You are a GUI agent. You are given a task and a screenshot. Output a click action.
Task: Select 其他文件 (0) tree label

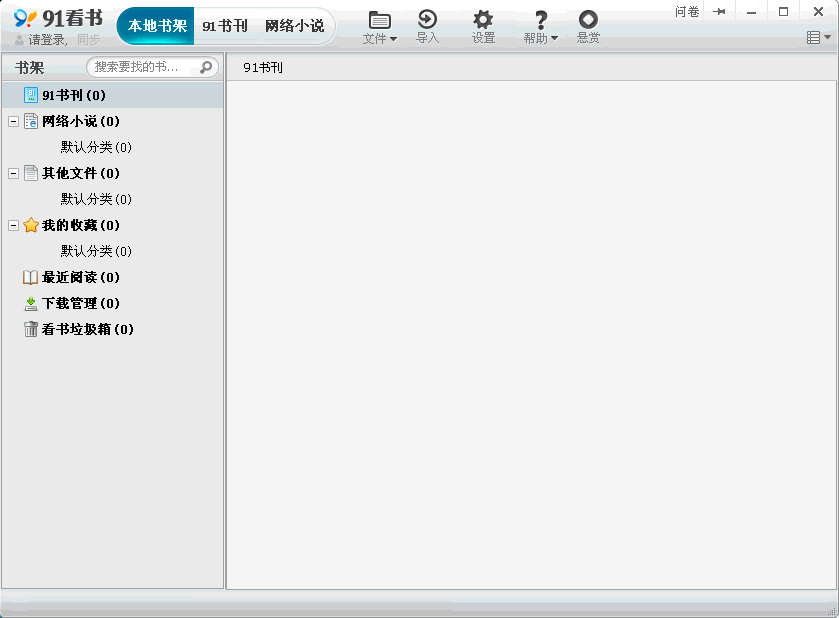81,173
